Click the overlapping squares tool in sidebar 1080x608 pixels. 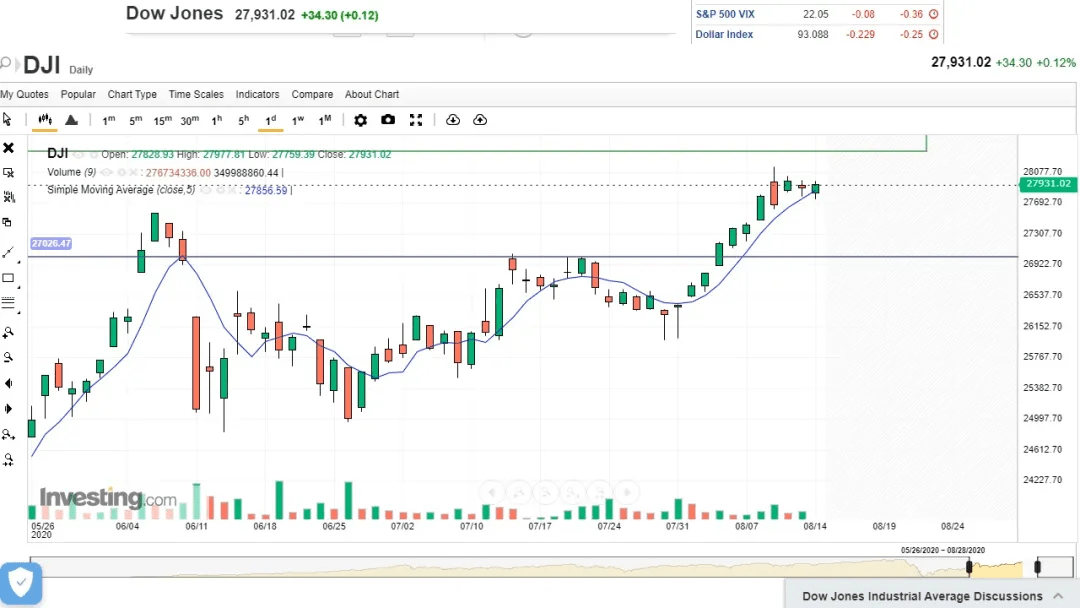coord(8,222)
